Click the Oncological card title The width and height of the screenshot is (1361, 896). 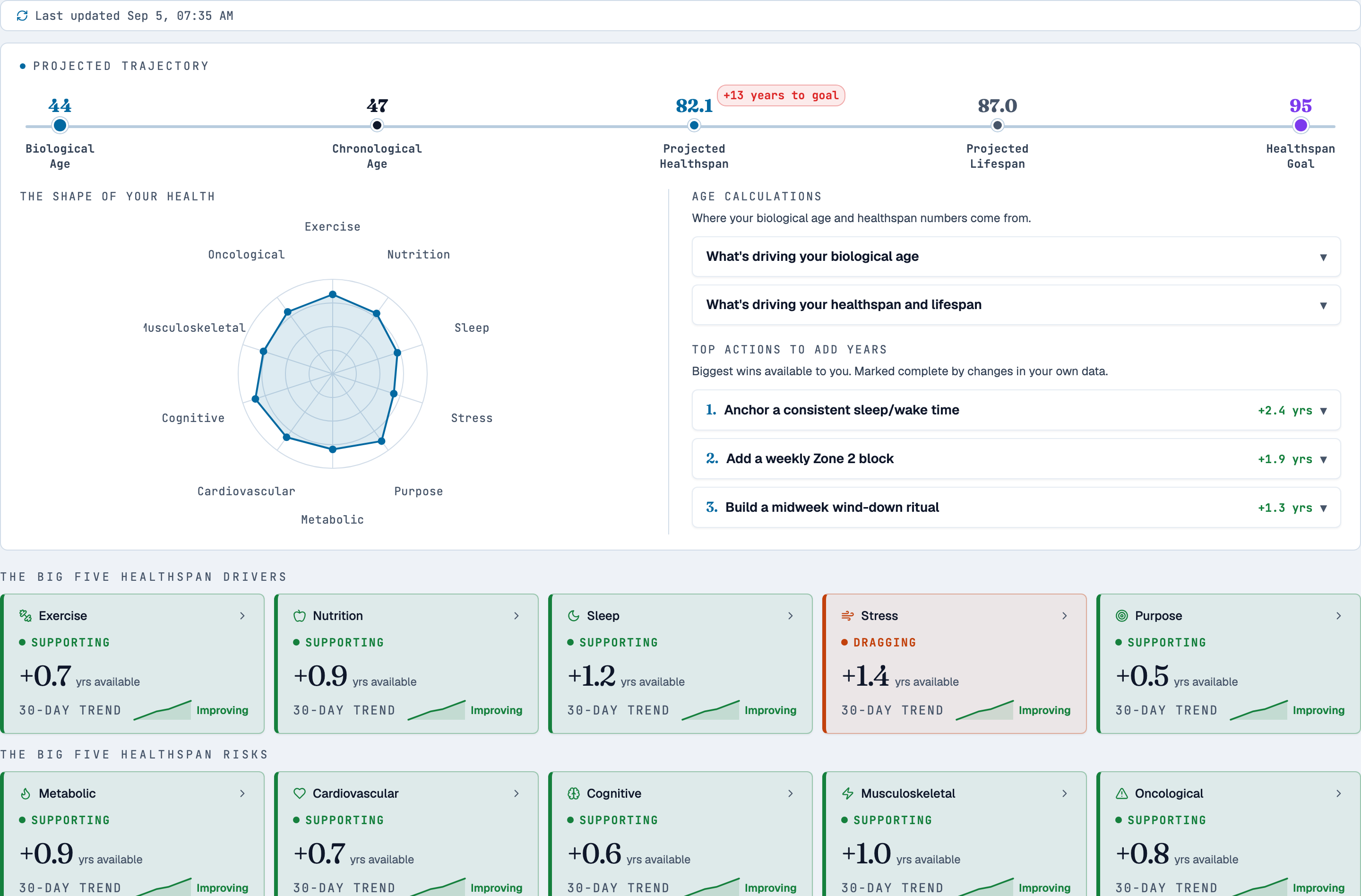tap(1169, 793)
